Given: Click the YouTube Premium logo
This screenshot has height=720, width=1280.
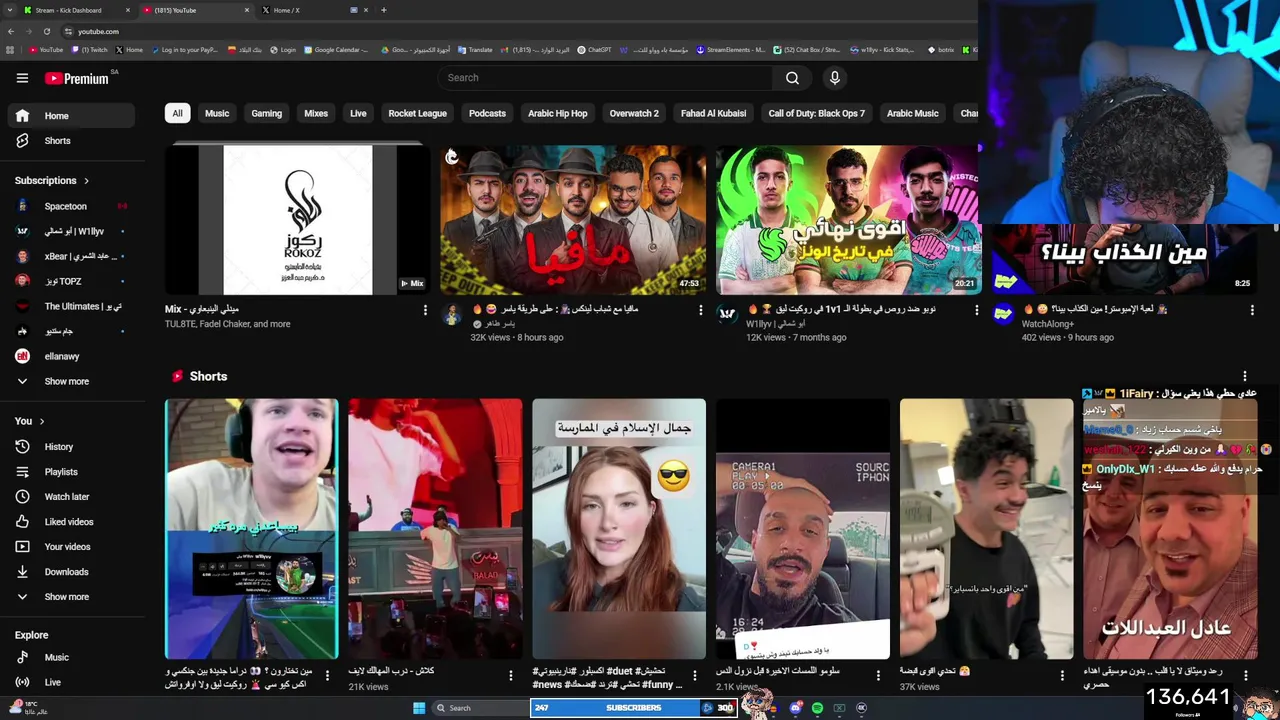Looking at the screenshot, I should (x=76, y=78).
